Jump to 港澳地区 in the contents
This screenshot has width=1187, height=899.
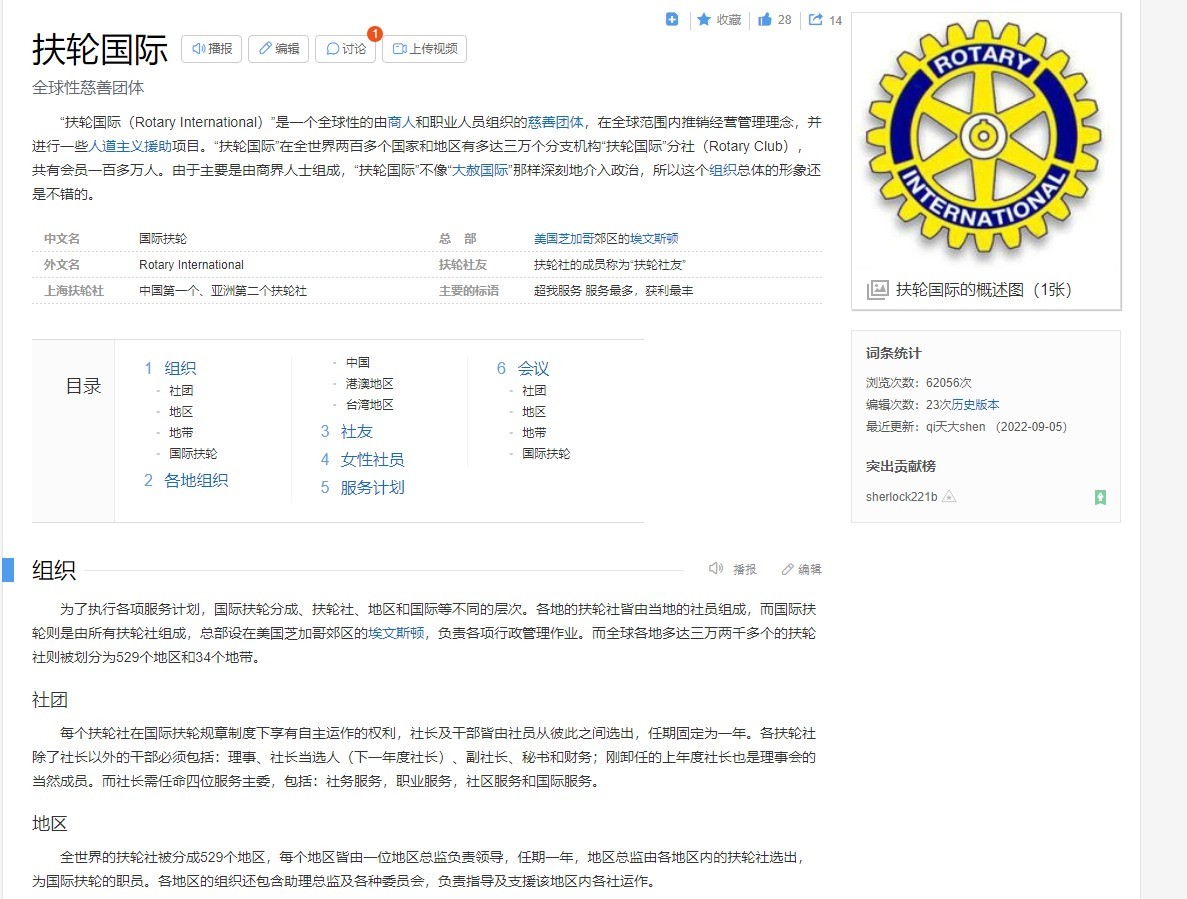[x=369, y=384]
